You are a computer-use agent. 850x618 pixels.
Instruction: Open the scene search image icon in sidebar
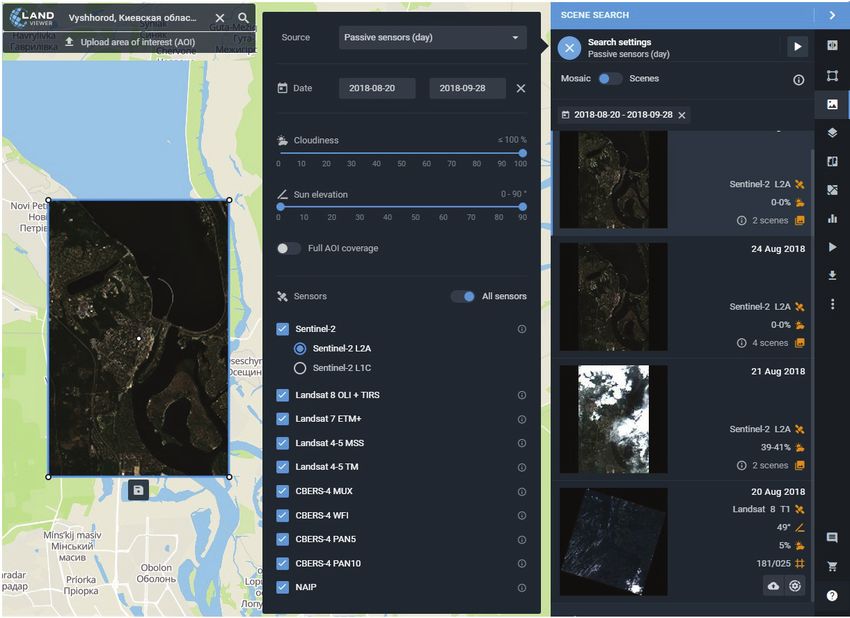tap(832, 104)
